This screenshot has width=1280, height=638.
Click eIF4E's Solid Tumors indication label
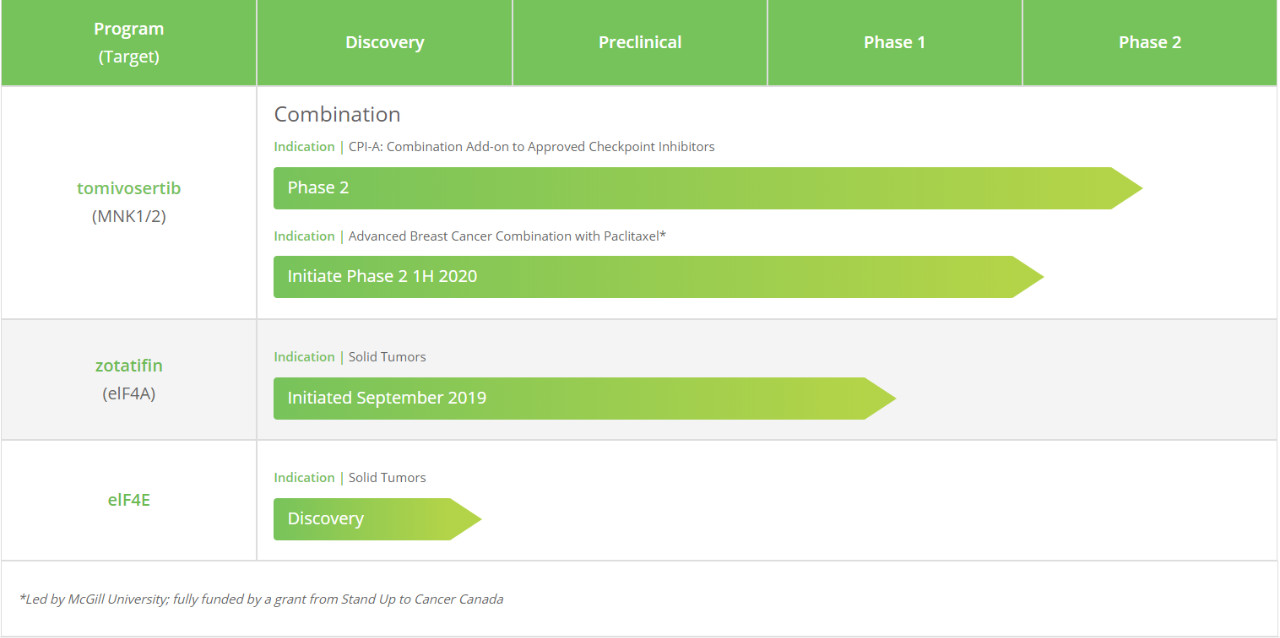pos(386,478)
